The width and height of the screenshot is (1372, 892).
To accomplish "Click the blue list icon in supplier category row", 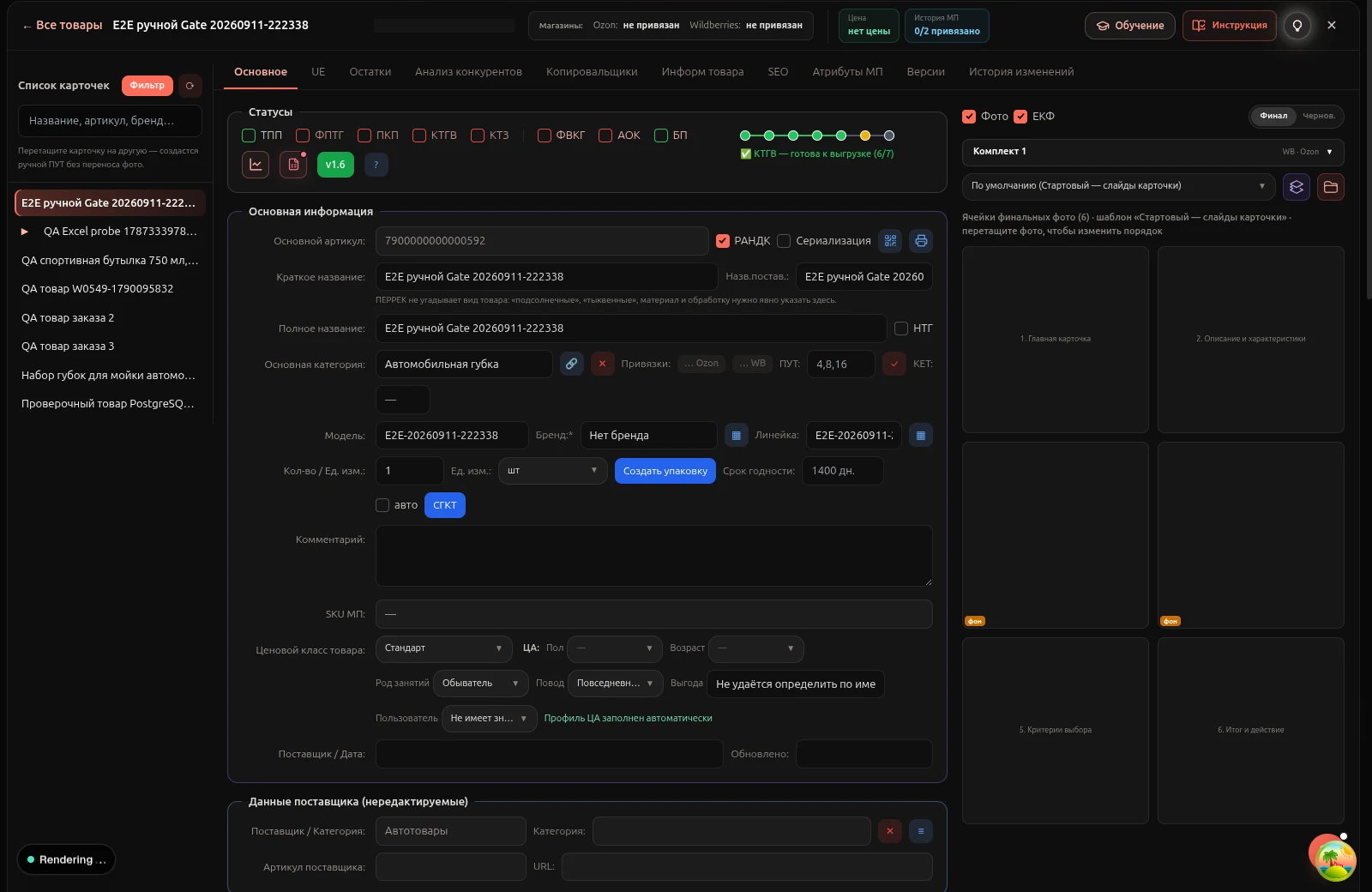I will pos(921,831).
